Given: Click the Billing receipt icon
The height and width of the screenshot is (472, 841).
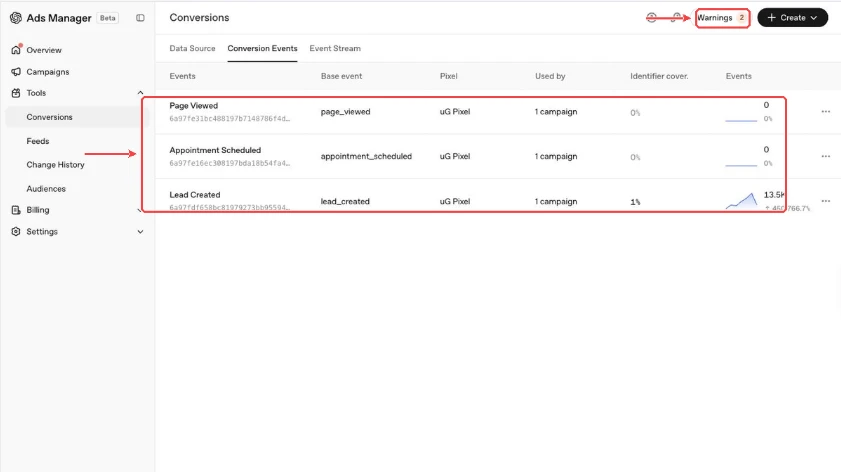Looking at the screenshot, I should 16,210.
